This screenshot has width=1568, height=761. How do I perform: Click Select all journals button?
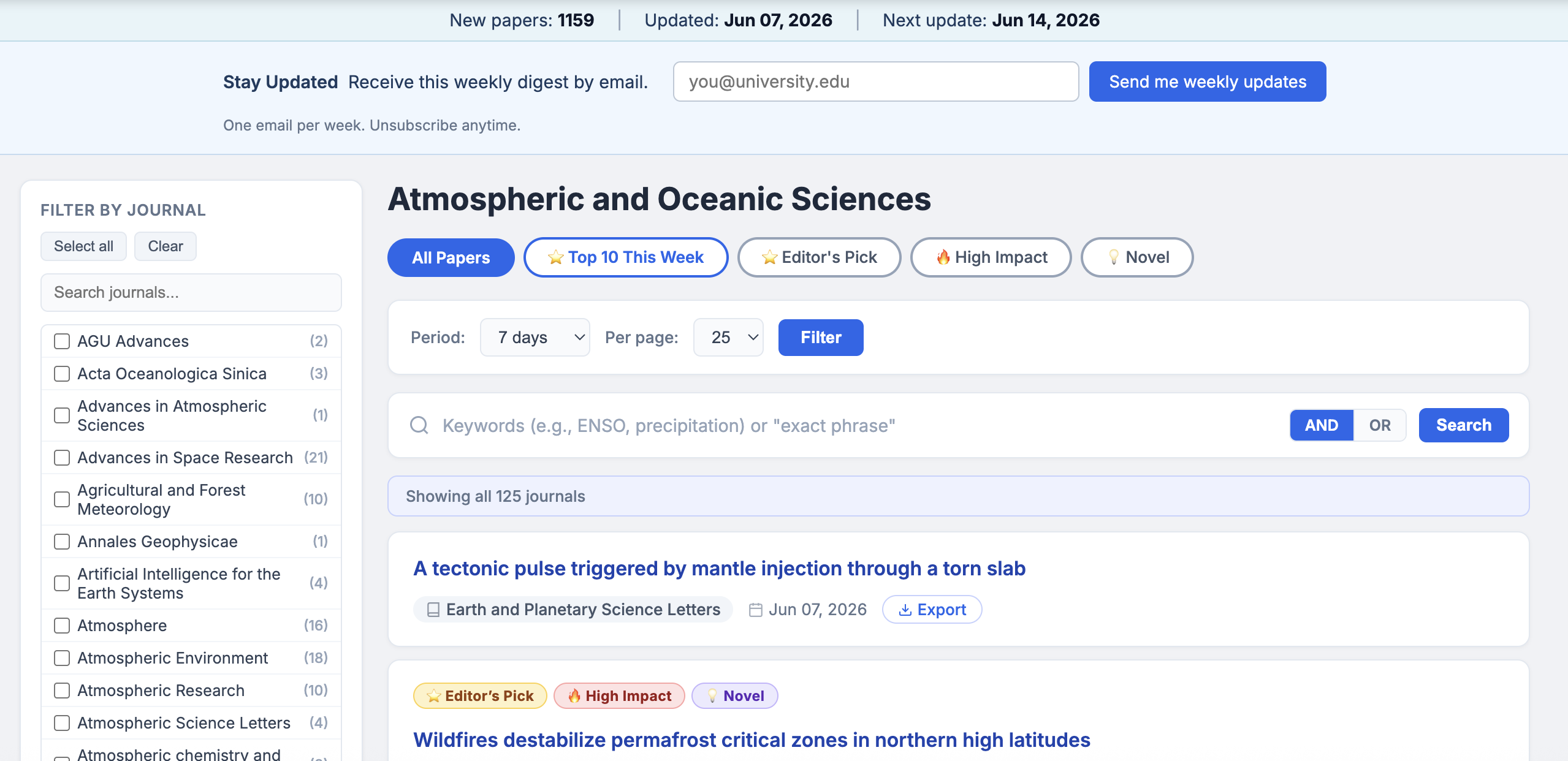pos(83,246)
